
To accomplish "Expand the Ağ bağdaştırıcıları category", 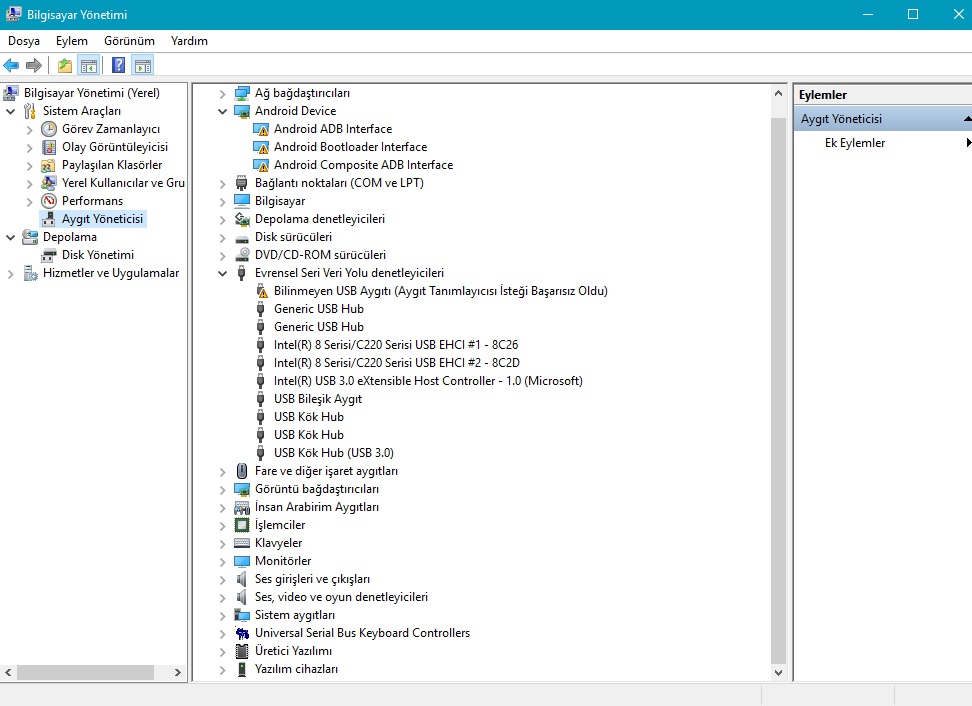I will coord(223,94).
